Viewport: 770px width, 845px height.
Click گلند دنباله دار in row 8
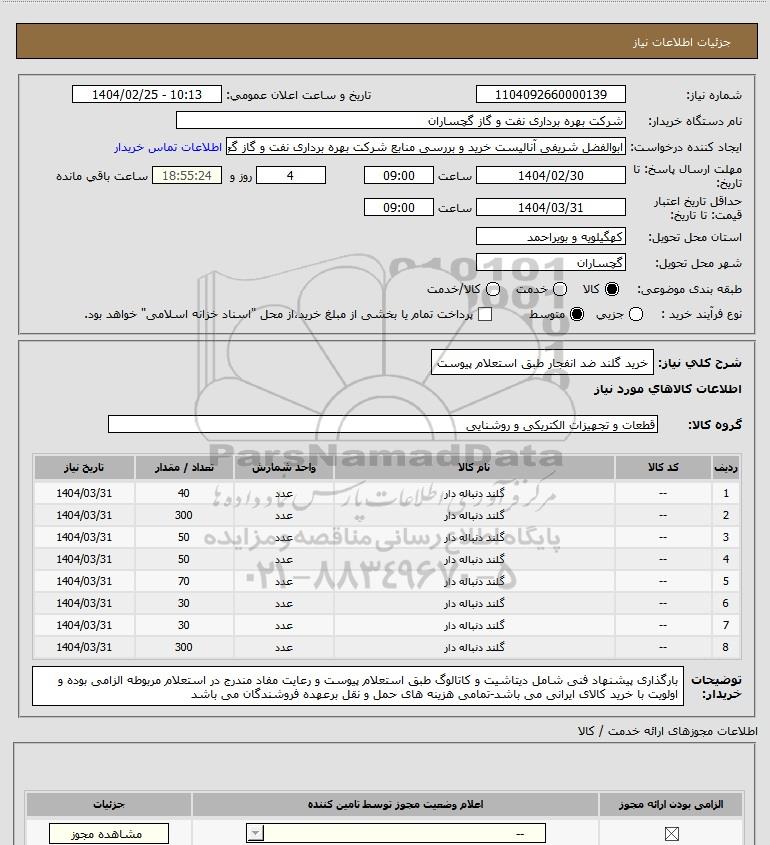474,647
